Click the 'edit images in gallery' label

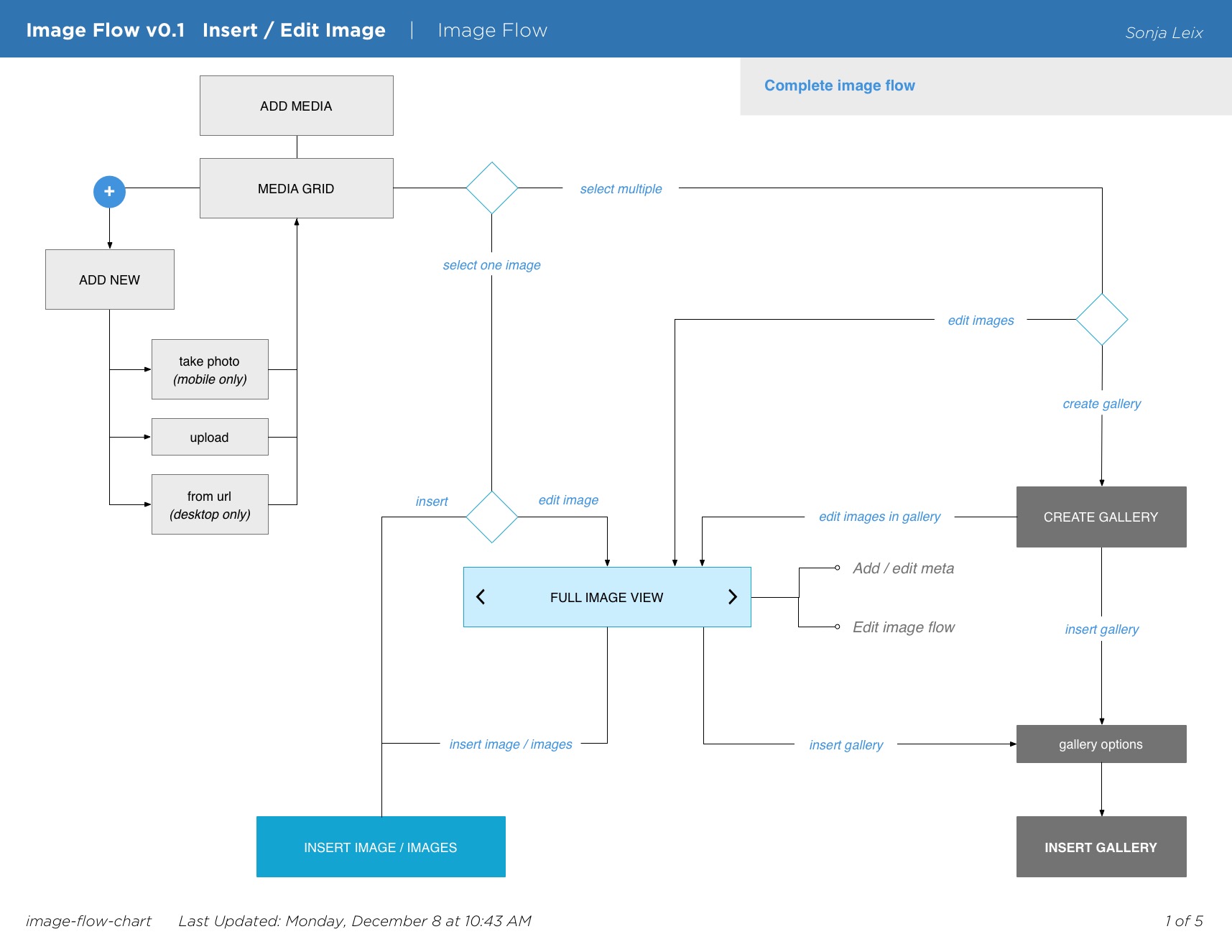click(x=880, y=517)
